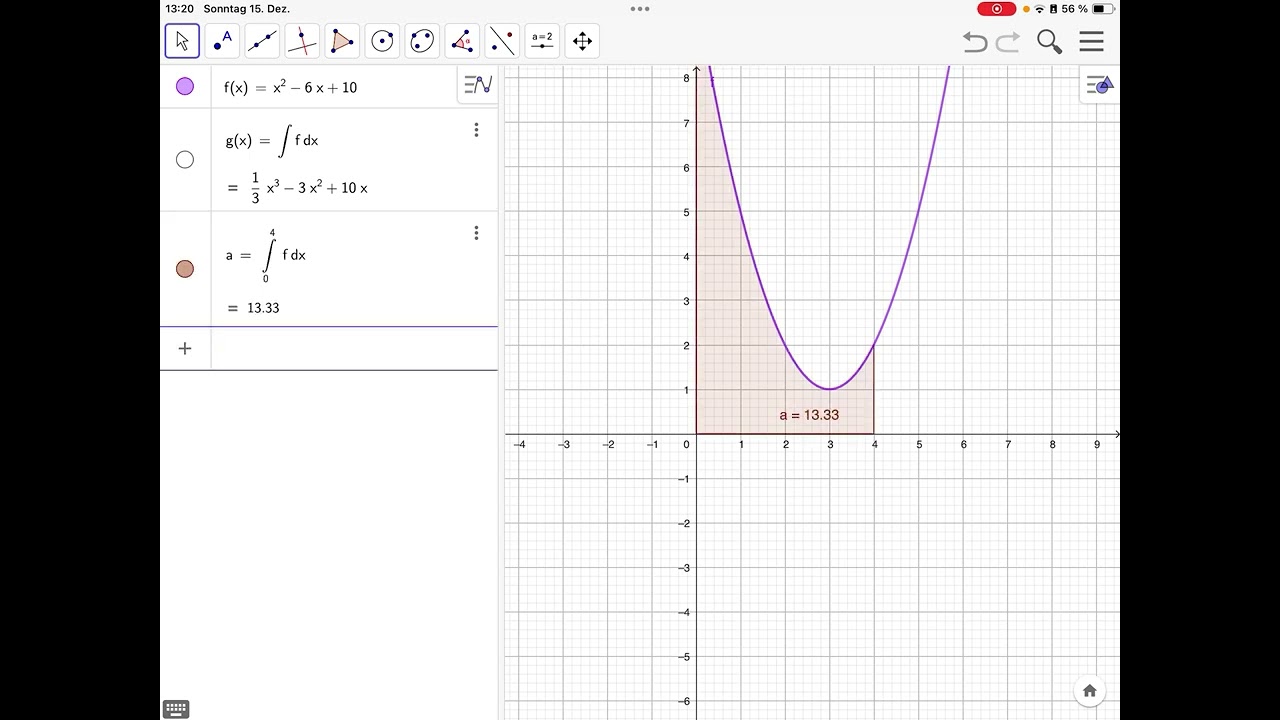Tap the 13:20 clock in status bar

click(x=180, y=9)
